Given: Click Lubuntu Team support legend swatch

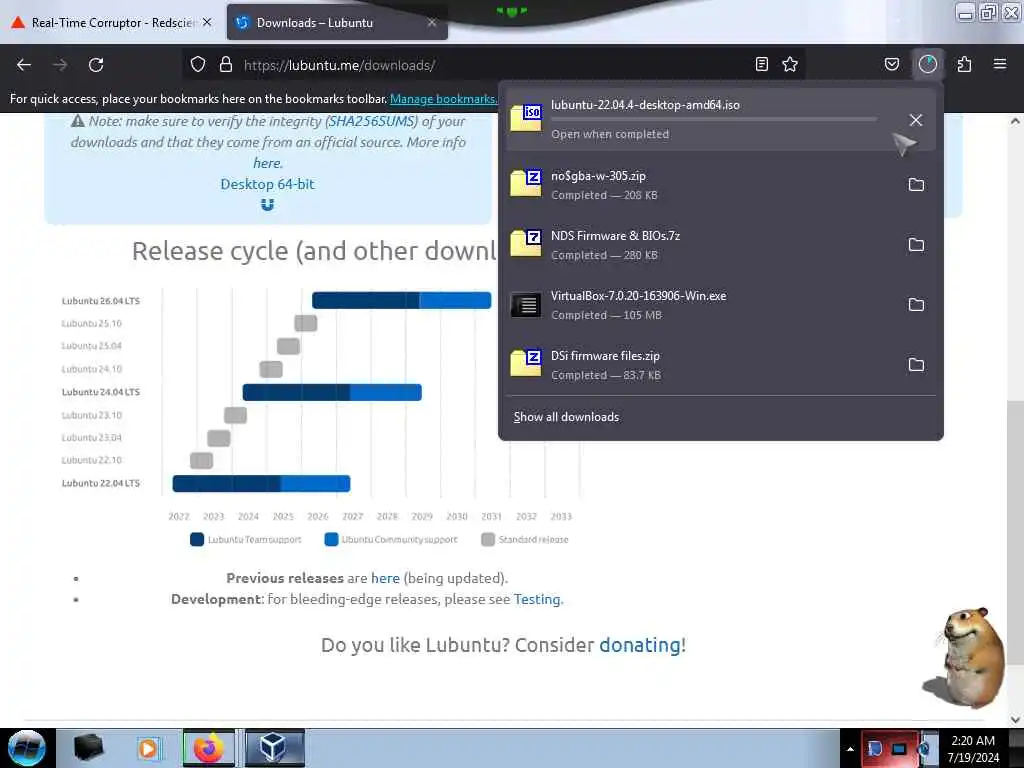Looking at the screenshot, I should tap(197, 539).
